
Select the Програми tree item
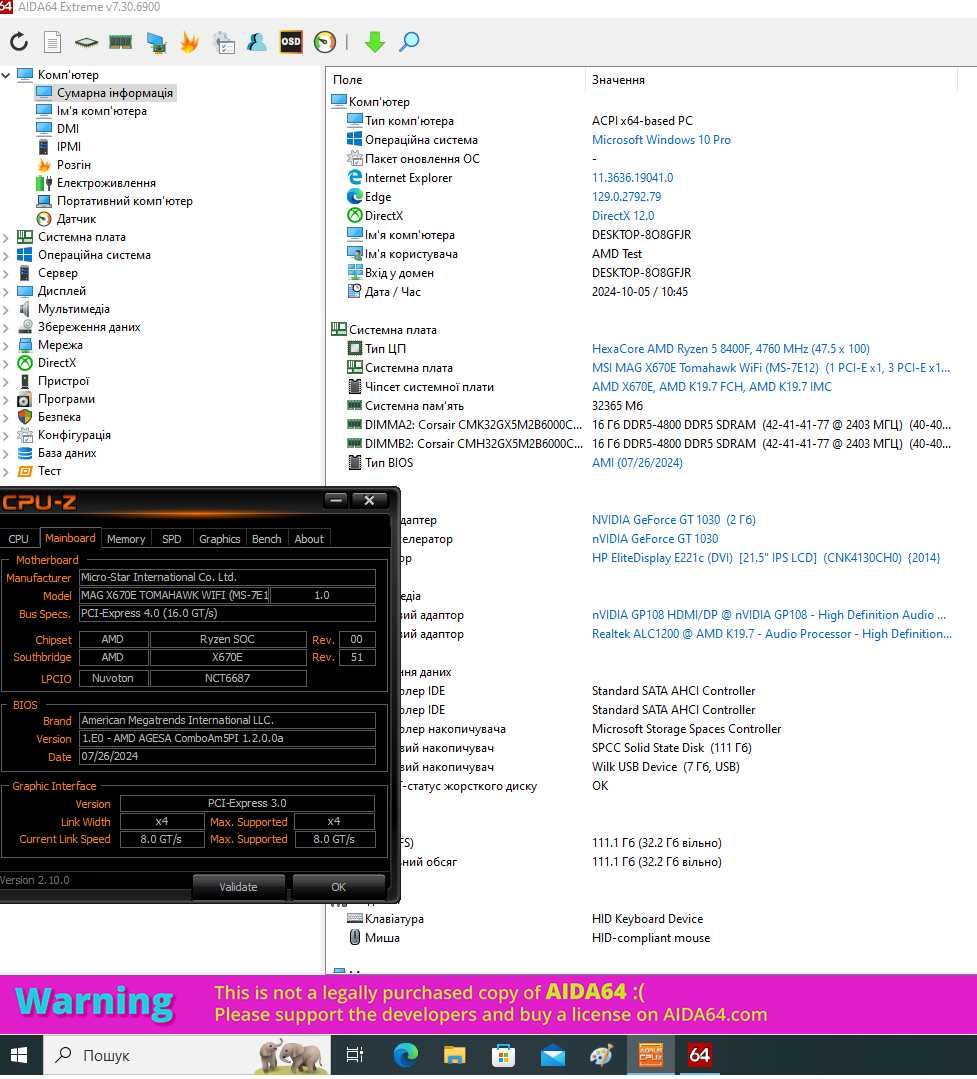pos(66,398)
